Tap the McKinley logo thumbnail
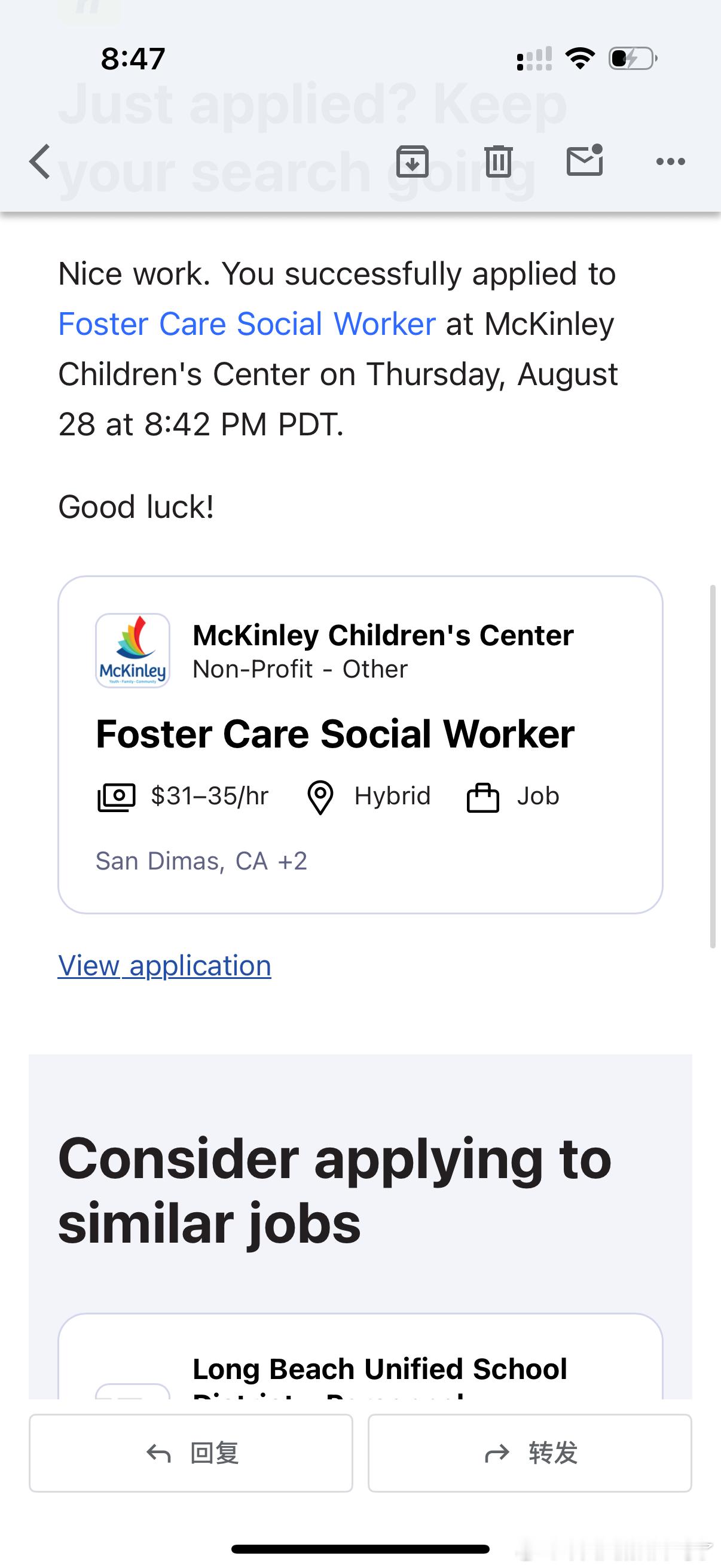 [133, 651]
